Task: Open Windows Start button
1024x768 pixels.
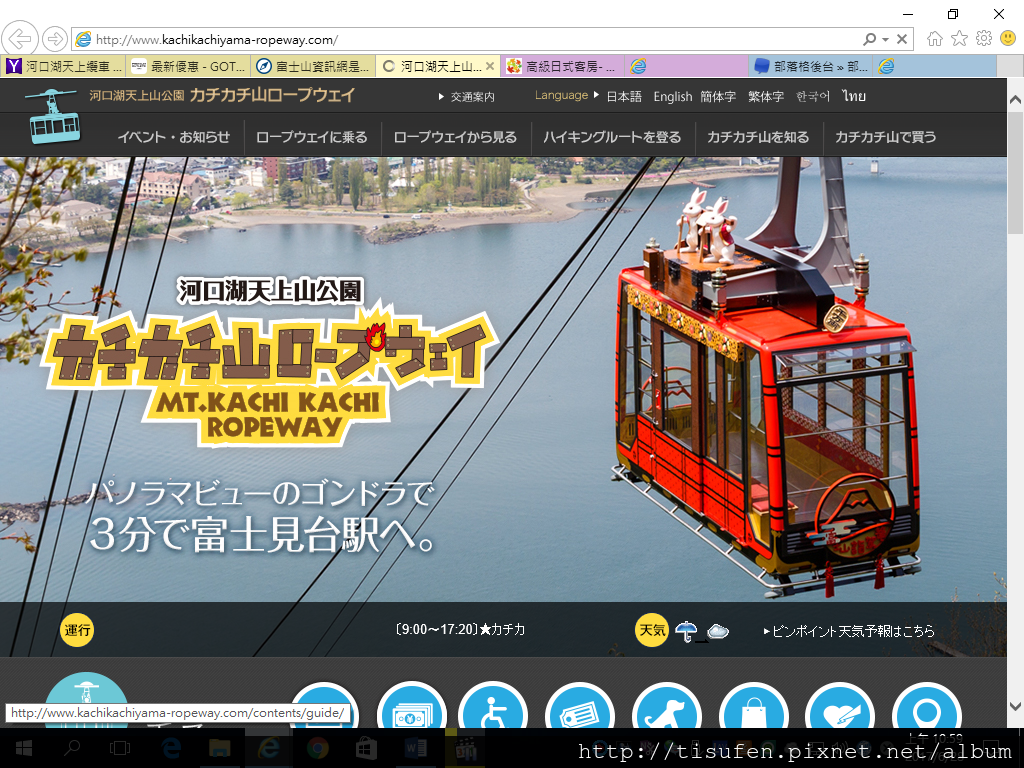Action: click(24, 748)
